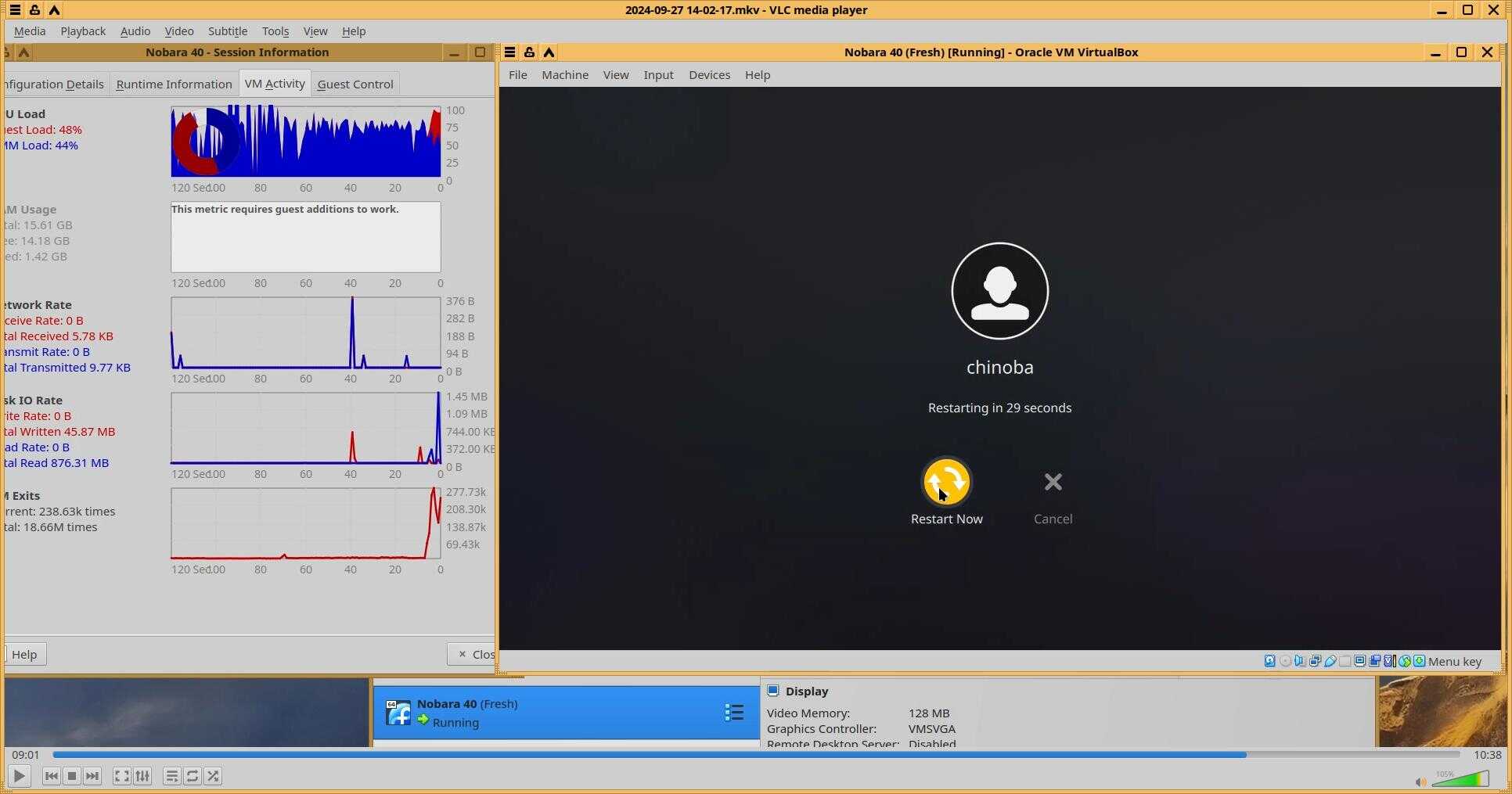Open VLC Video menu
Screen dimensions: 1512x794
[x=179, y=31]
